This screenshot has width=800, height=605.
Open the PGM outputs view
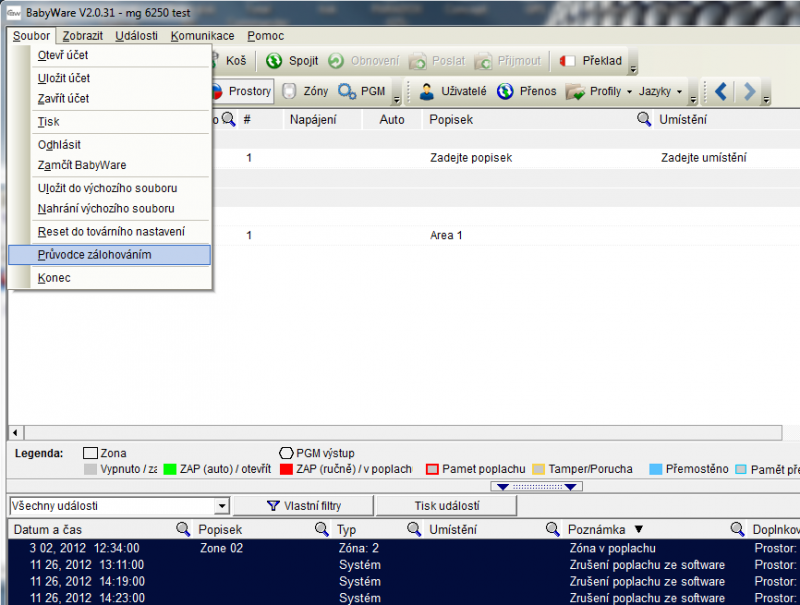click(x=348, y=92)
